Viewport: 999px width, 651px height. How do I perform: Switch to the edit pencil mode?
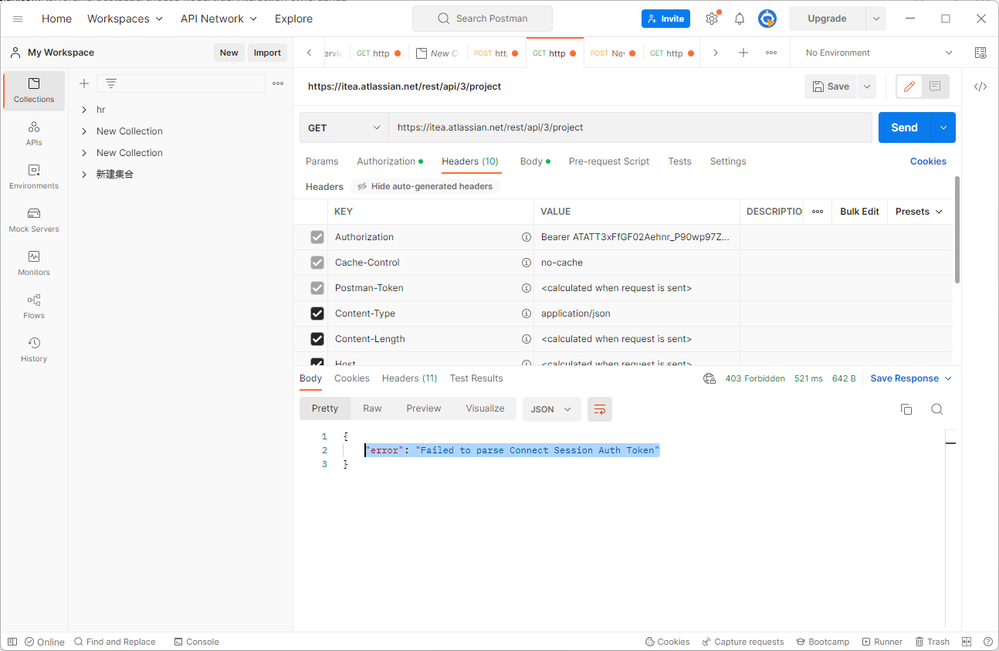[909, 87]
